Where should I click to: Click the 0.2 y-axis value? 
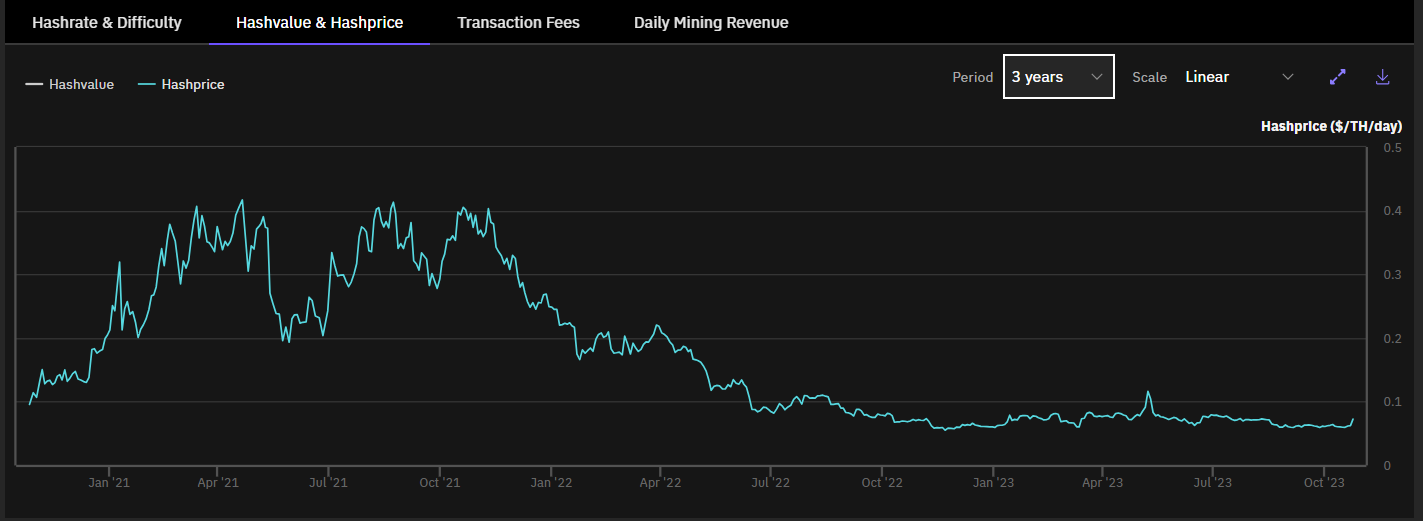click(x=1392, y=339)
